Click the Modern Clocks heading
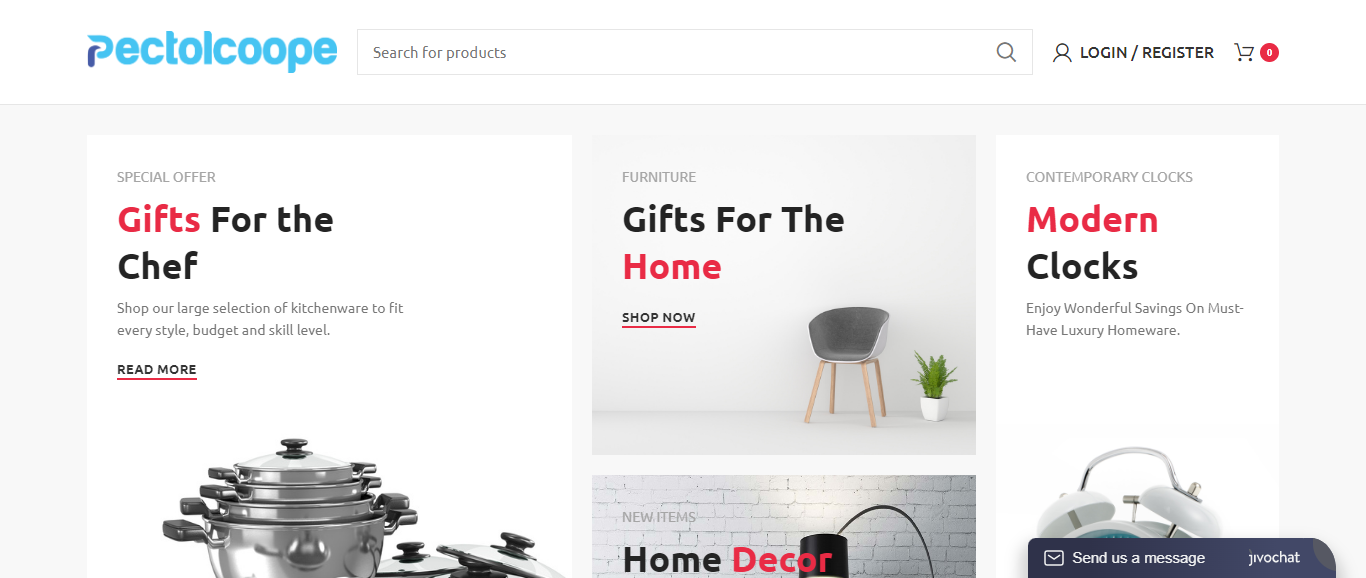 [x=1092, y=243]
